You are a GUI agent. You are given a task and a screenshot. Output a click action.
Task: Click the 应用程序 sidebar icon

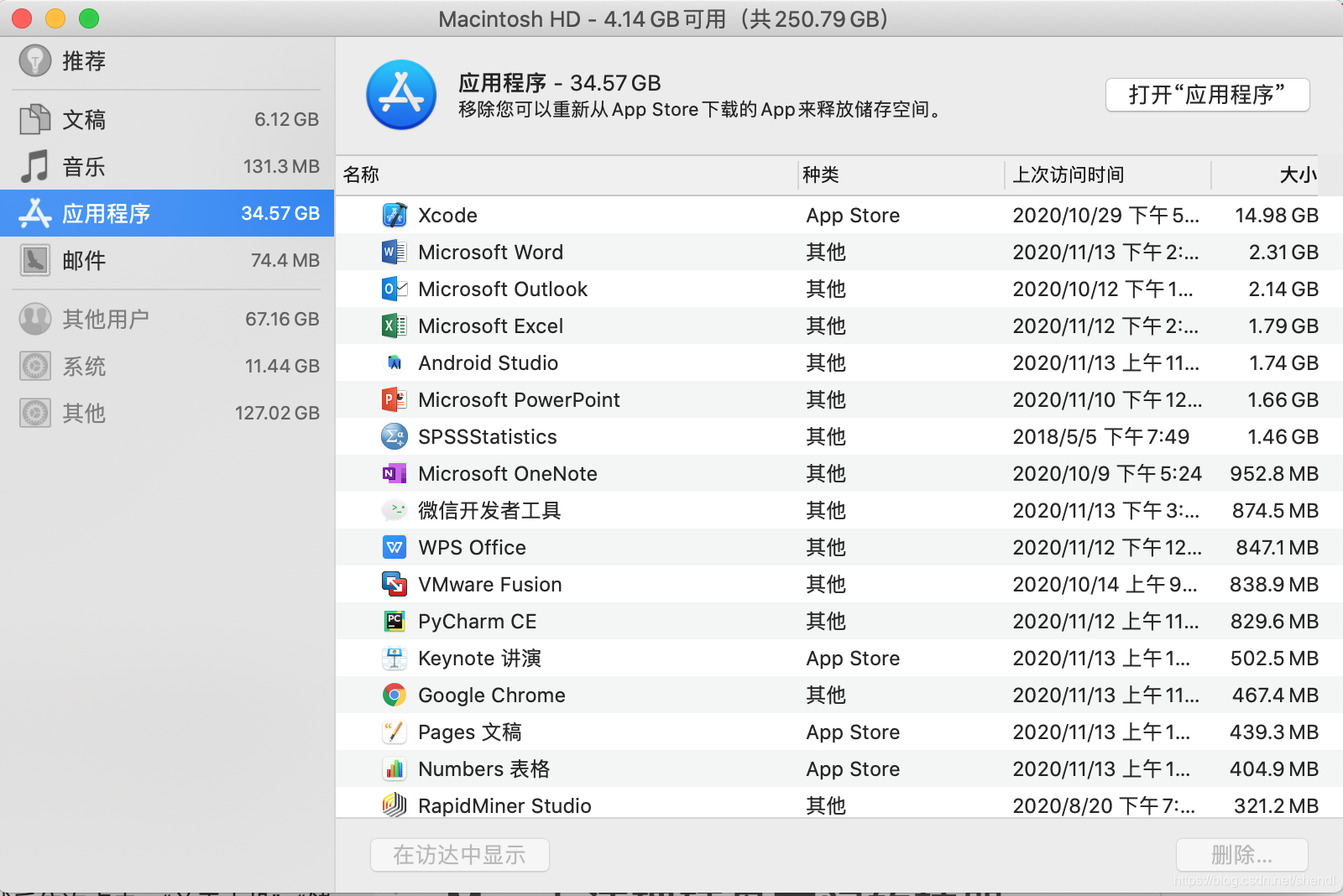(x=35, y=213)
